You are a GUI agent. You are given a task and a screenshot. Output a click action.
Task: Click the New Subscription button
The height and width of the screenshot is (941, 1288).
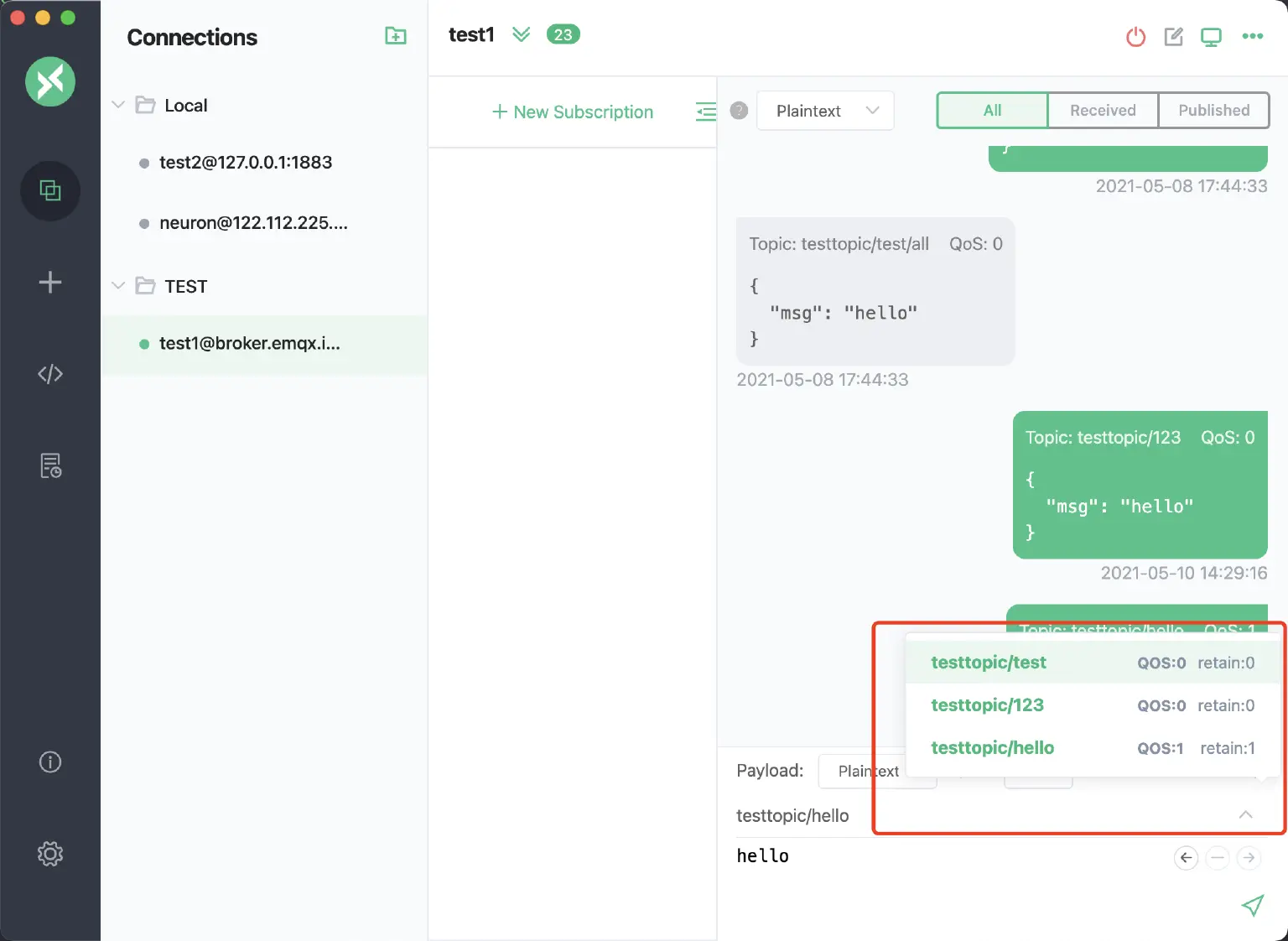tap(573, 112)
